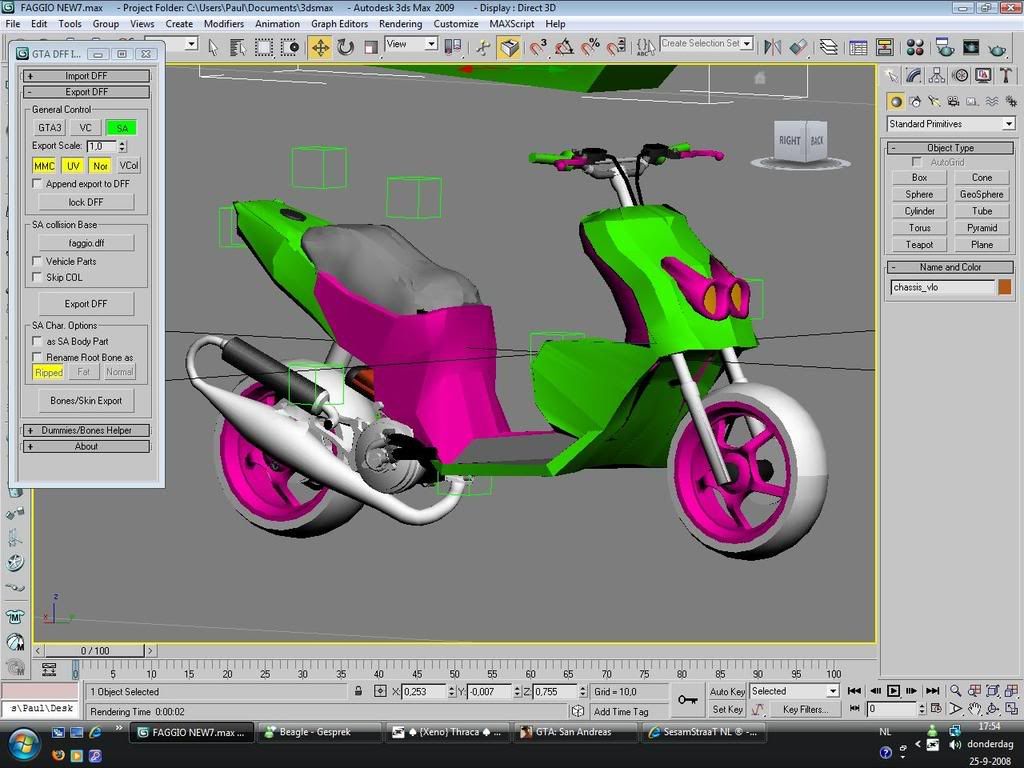Toggle the MMC export option
The width and height of the screenshot is (1024, 768).
pyautogui.click(x=44, y=166)
